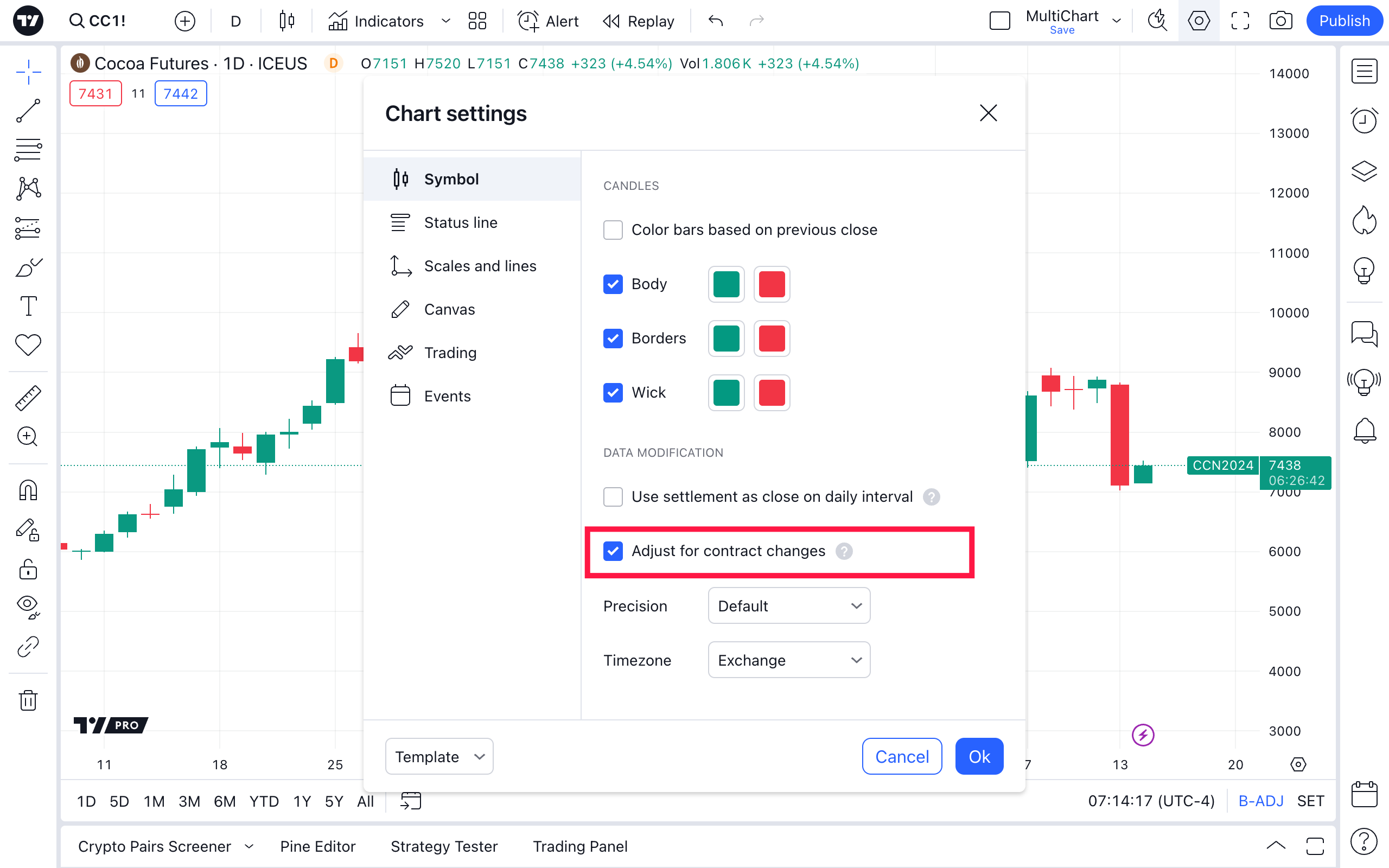Uncheck Adjust for contract changes
This screenshot has width=1389, height=868.
tap(613, 551)
